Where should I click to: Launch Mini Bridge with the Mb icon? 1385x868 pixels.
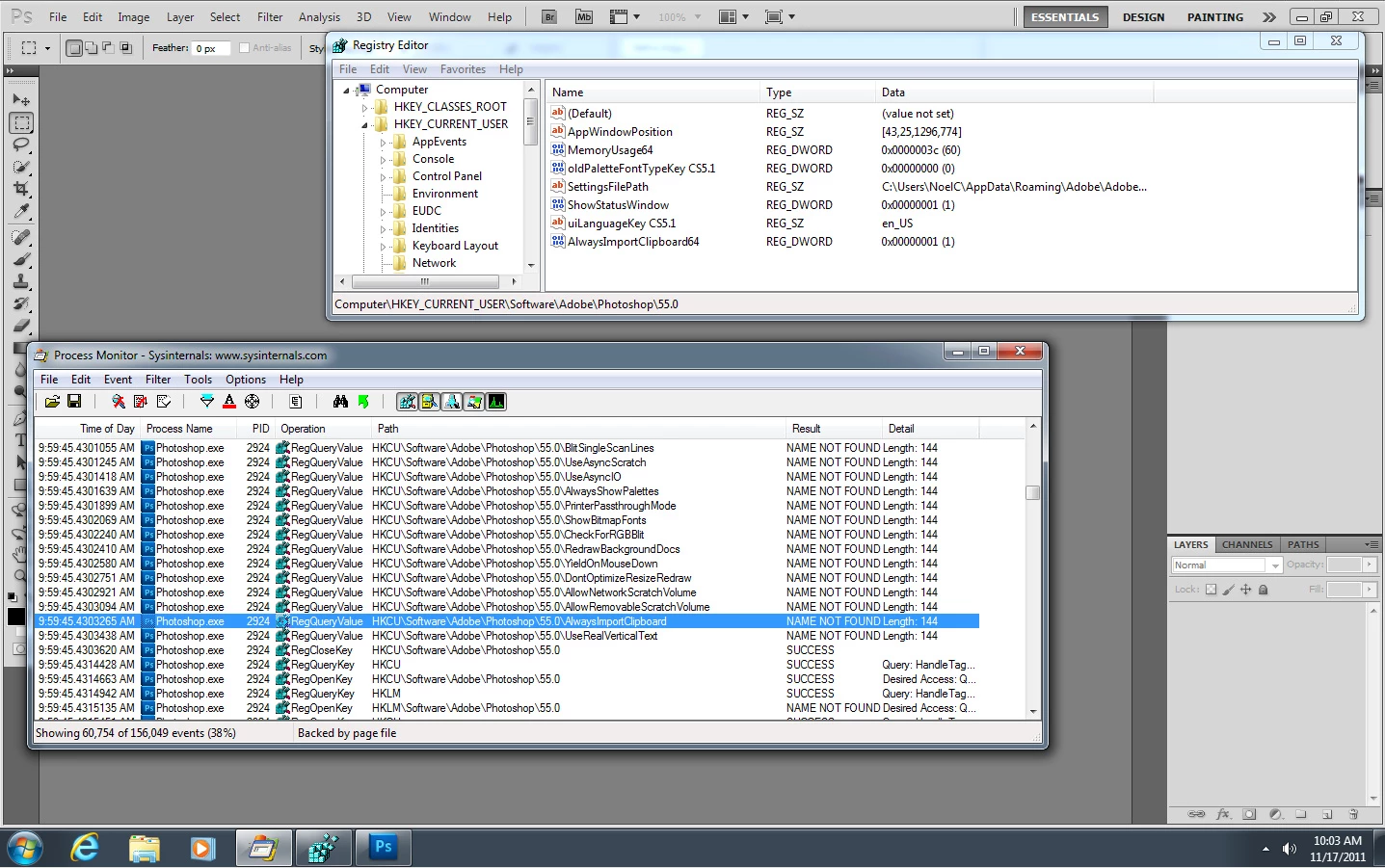click(583, 16)
